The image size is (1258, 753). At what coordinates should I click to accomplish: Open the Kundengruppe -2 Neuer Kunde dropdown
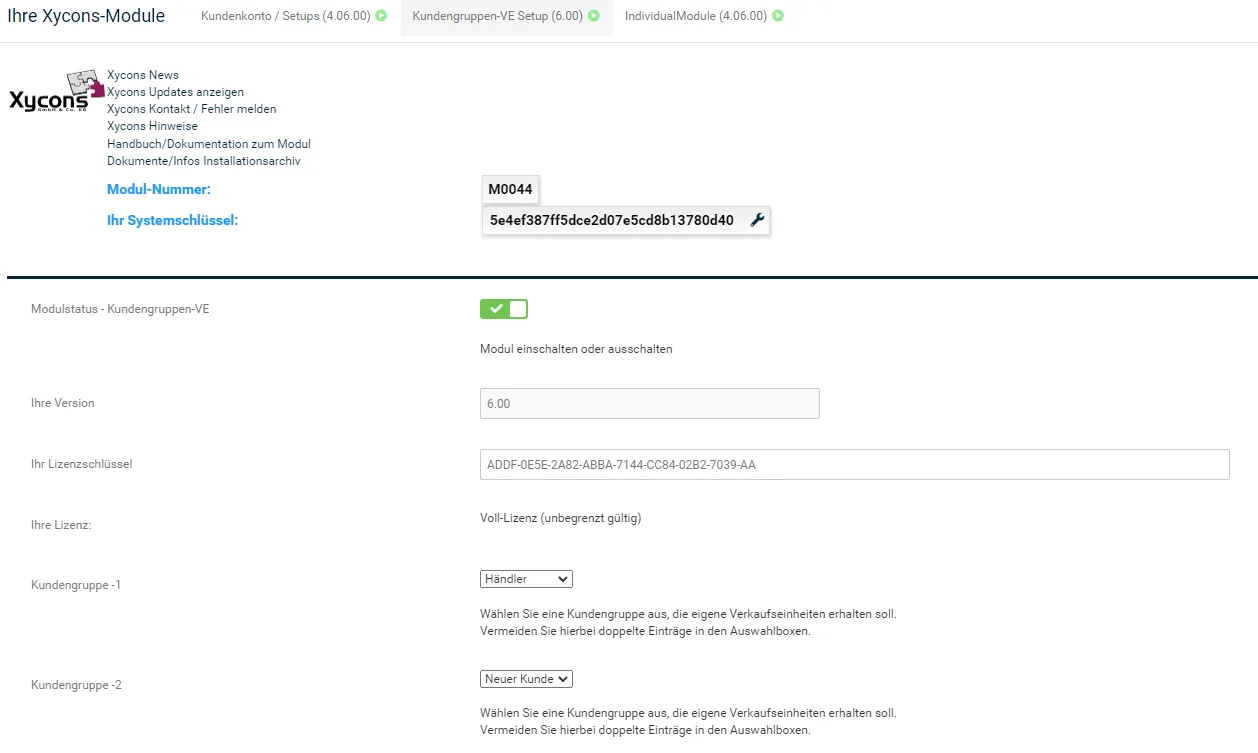point(526,679)
